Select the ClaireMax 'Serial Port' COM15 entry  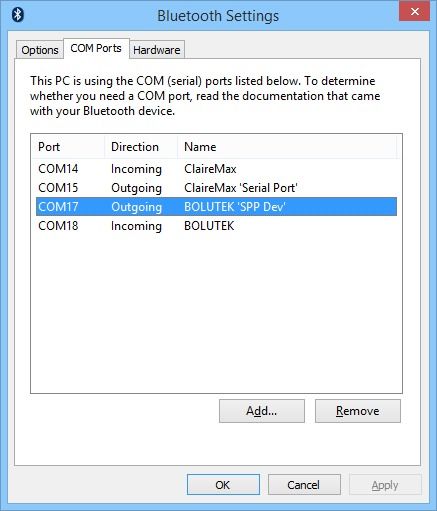pos(216,188)
